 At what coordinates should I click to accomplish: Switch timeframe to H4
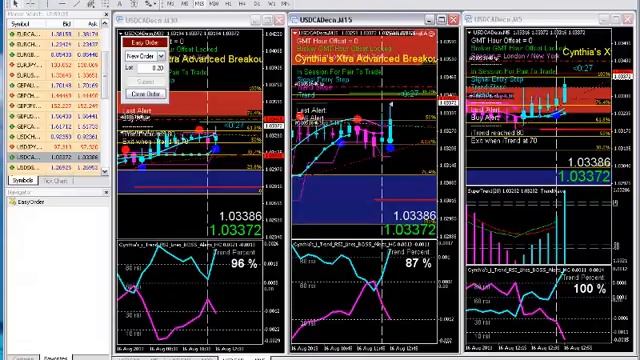pos(242,4)
